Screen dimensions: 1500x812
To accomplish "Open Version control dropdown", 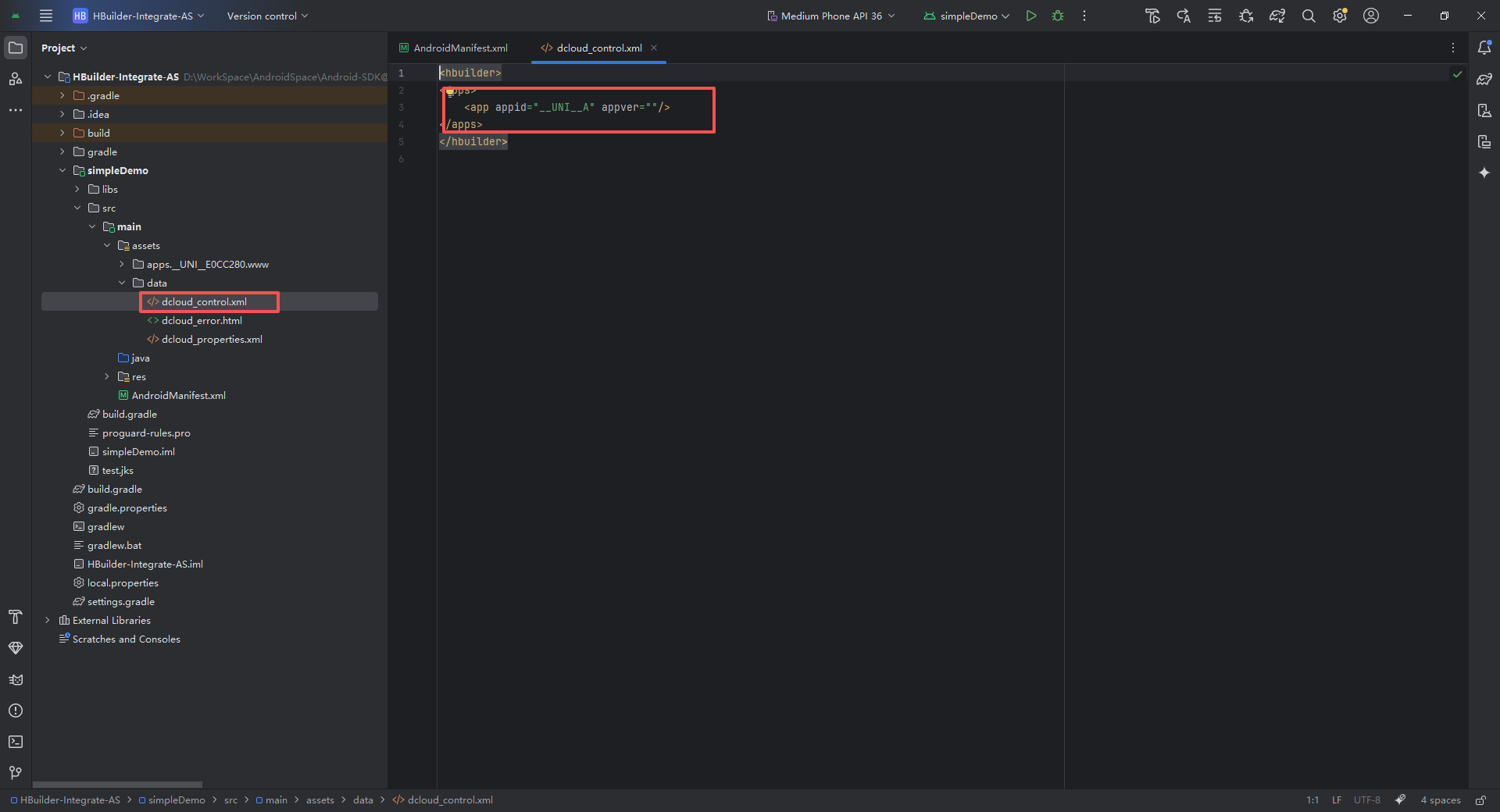I will coord(267,16).
